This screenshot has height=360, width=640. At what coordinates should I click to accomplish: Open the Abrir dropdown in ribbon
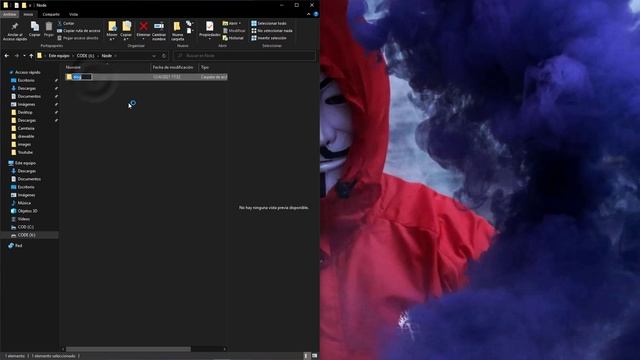232,23
